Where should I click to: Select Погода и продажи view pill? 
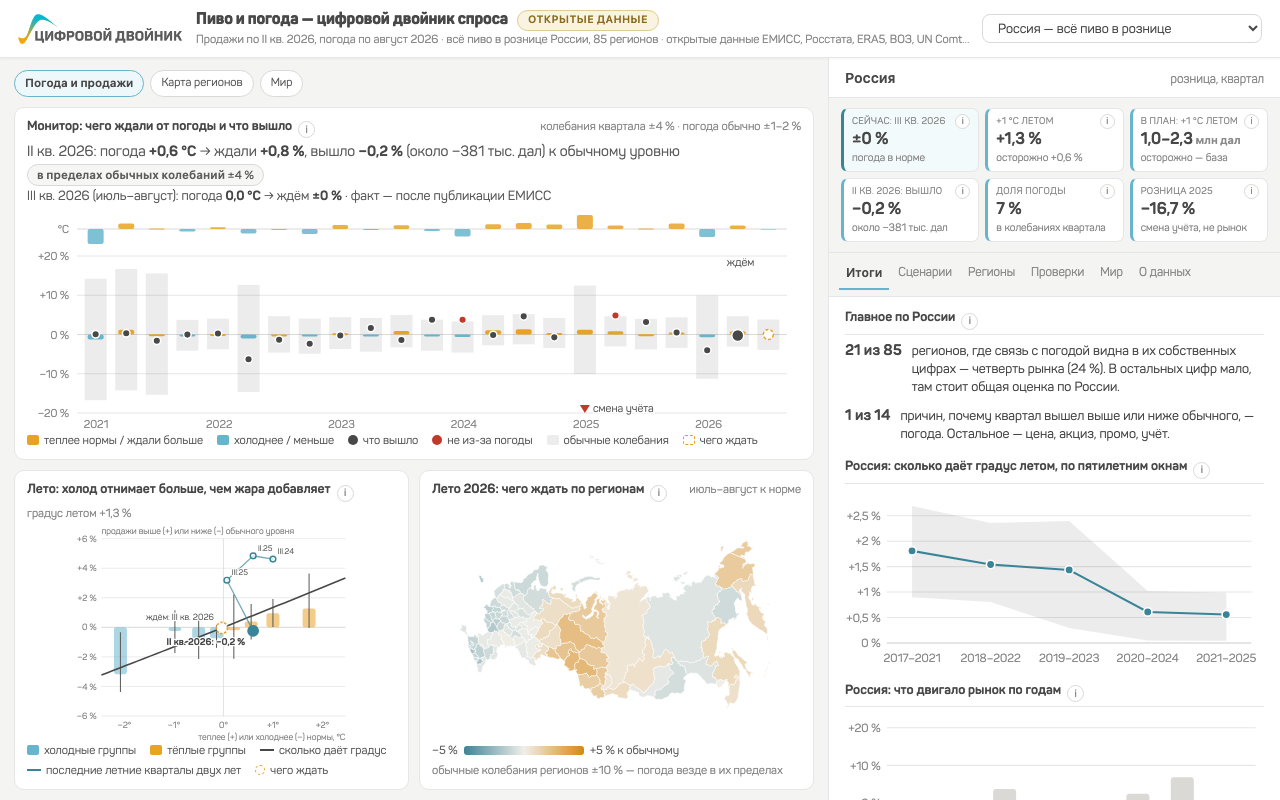point(79,83)
